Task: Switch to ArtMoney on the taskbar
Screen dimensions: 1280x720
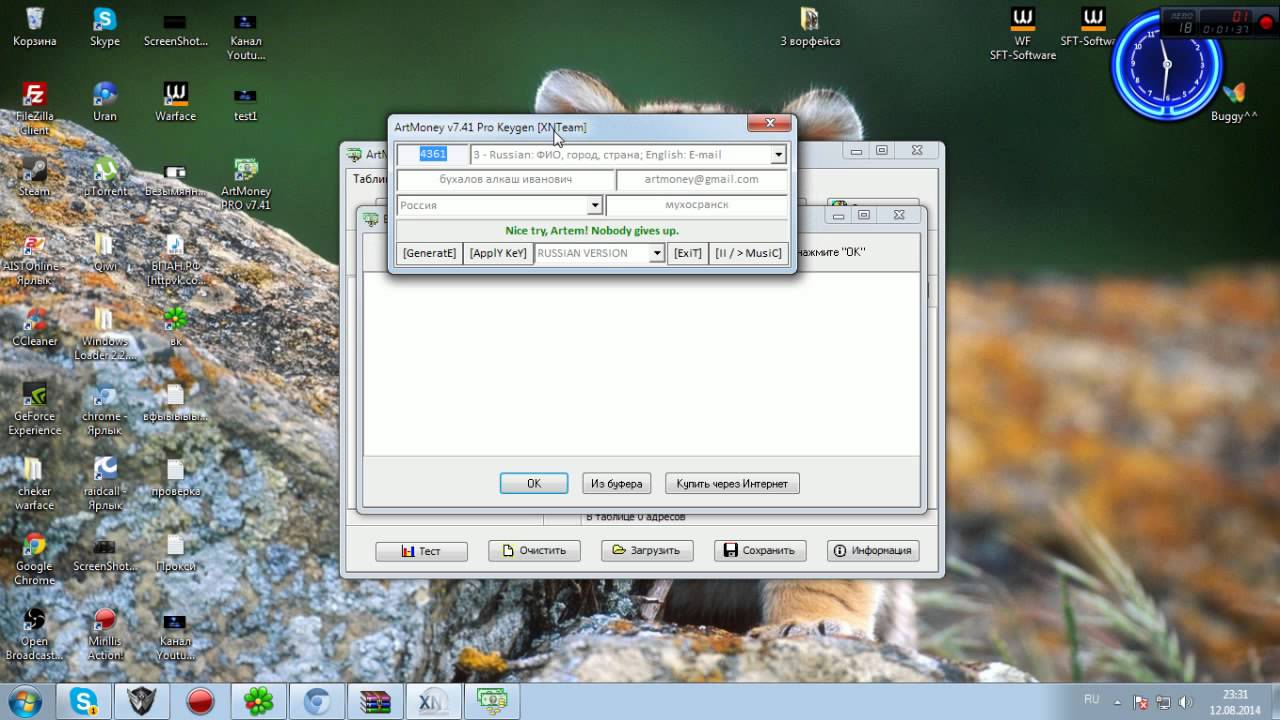Action: click(492, 701)
